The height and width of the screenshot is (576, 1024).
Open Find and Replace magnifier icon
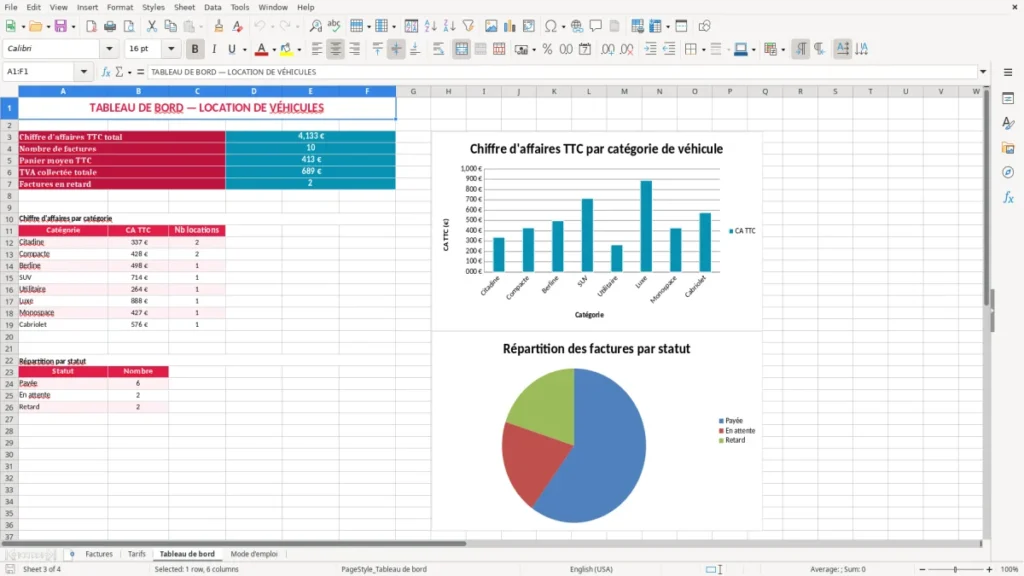tap(315, 26)
